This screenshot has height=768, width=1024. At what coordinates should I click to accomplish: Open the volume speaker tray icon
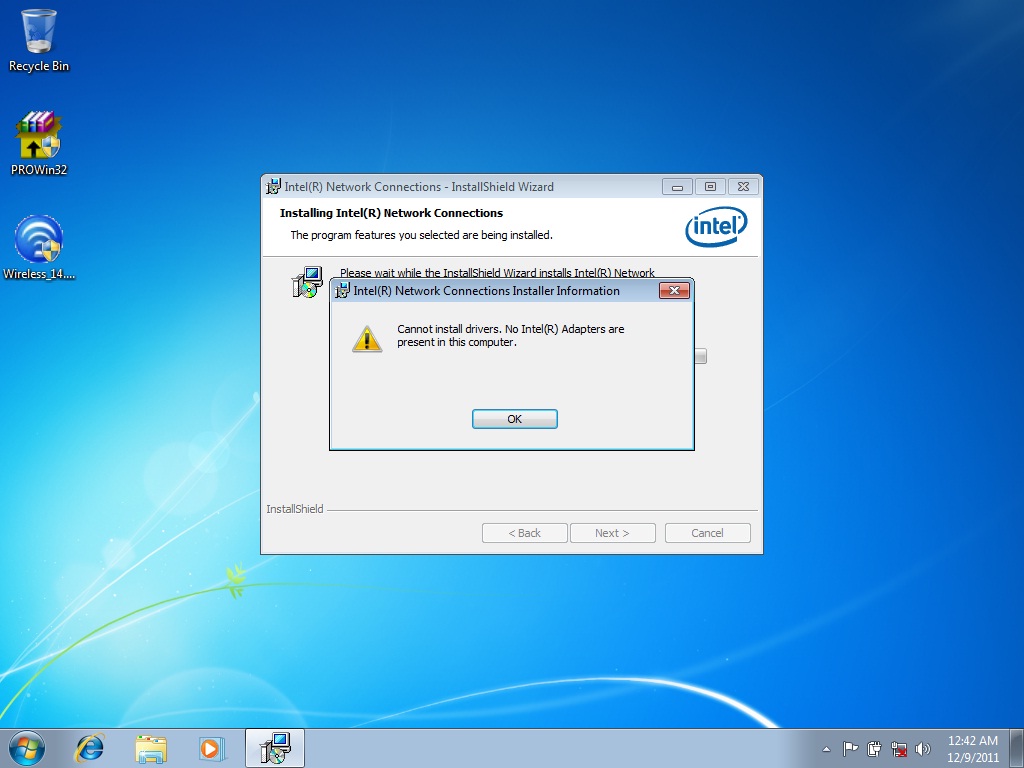coord(923,749)
